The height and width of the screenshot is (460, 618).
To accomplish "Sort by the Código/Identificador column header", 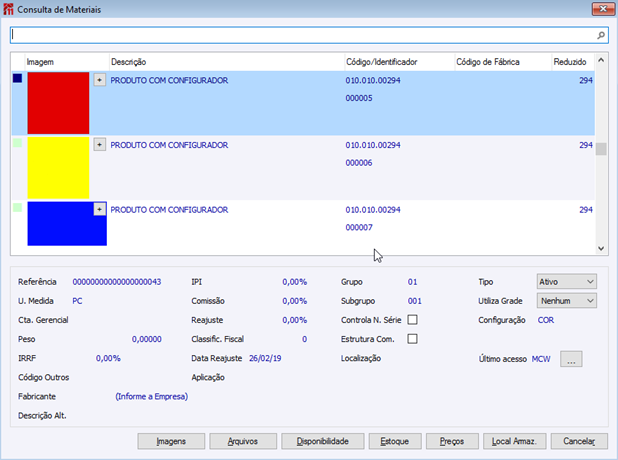I will (399, 62).
